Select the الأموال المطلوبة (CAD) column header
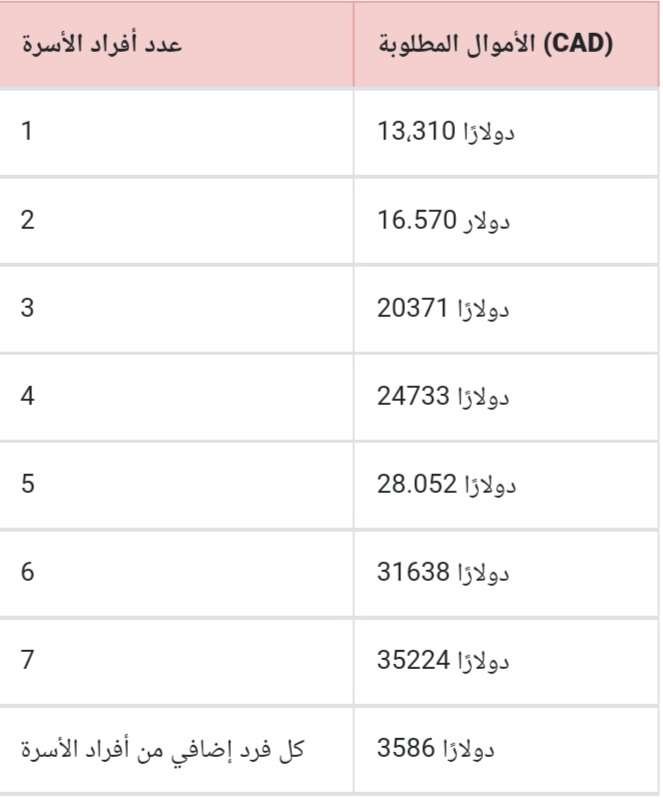663x798 pixels. pyautogui.click(x=507, y=44)
